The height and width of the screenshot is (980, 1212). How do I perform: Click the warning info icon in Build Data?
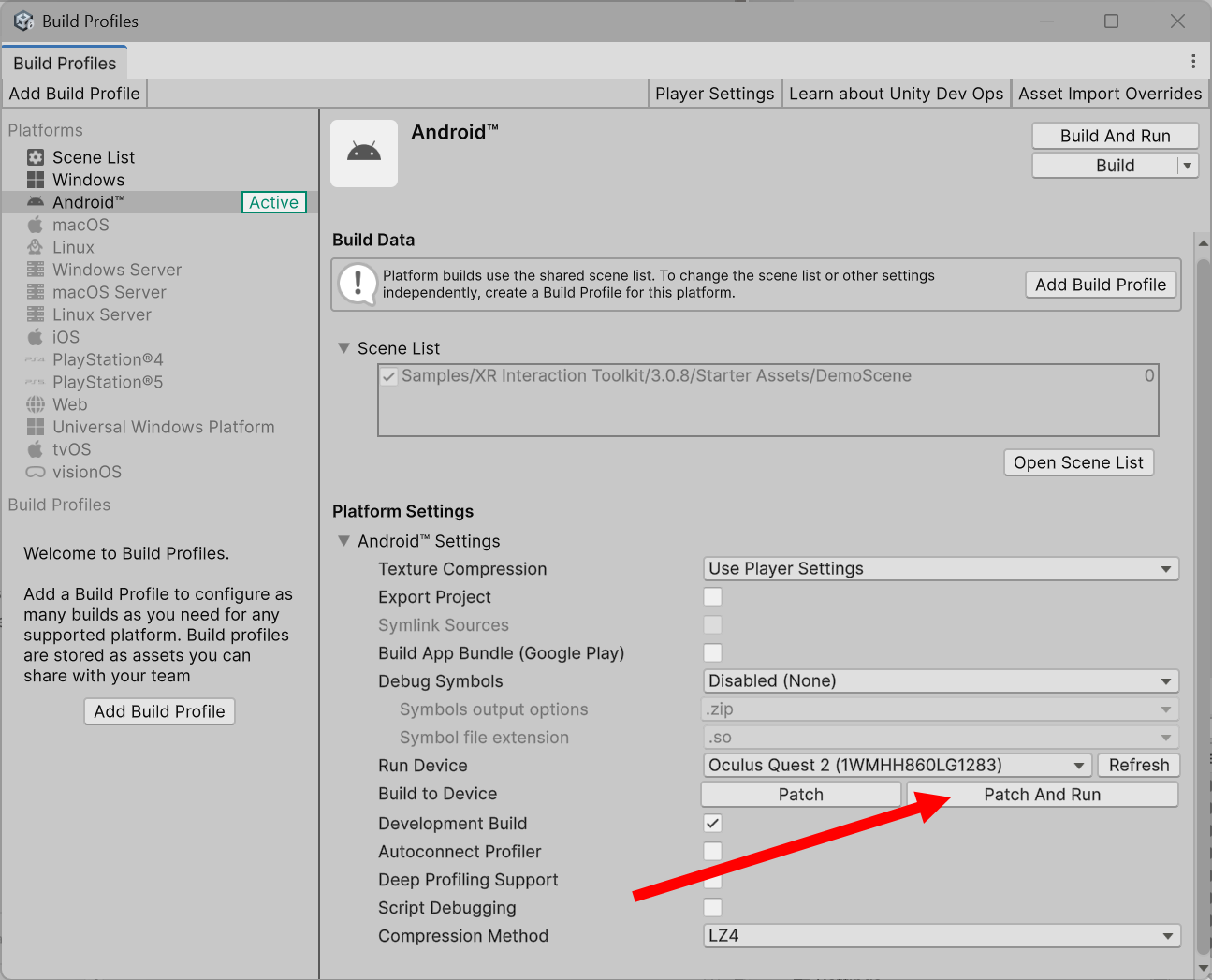click(x=358, y=284)
